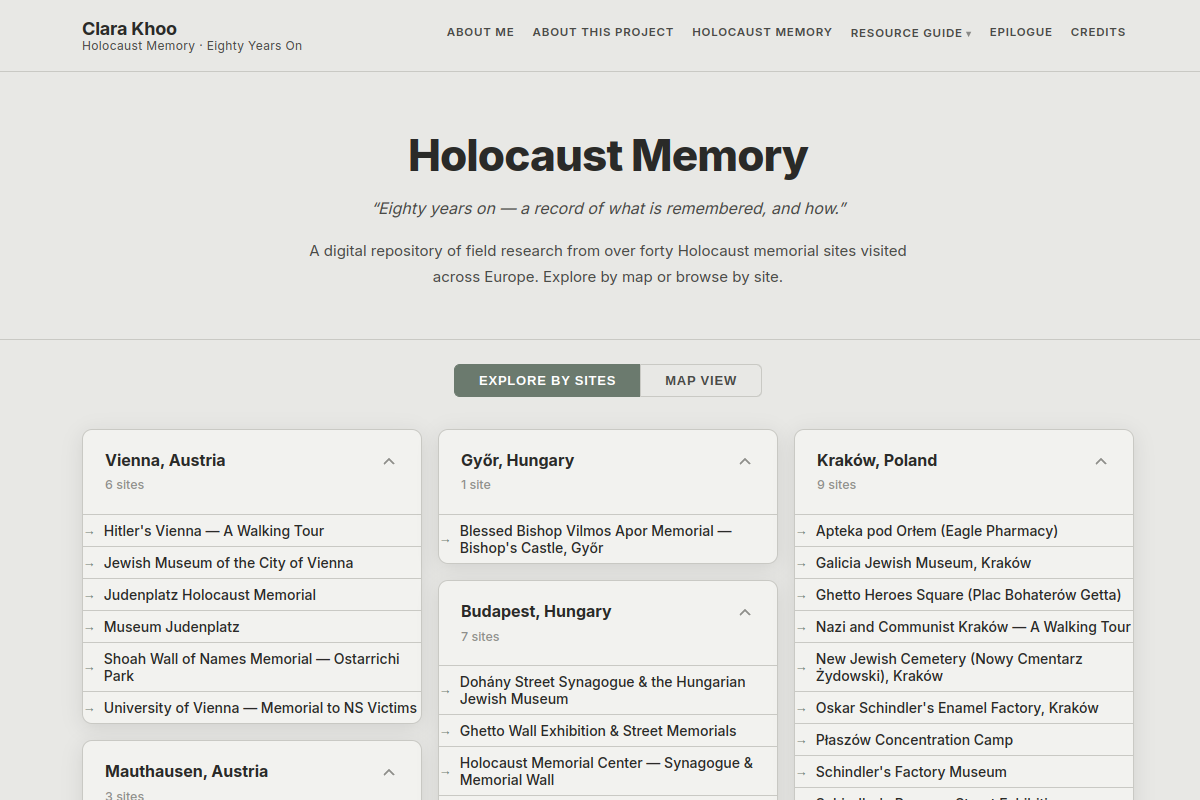Open Oskar Schindler's Enamel Factory entry
This screenshot has height=800, width=1200.
[x=964, y=708]
